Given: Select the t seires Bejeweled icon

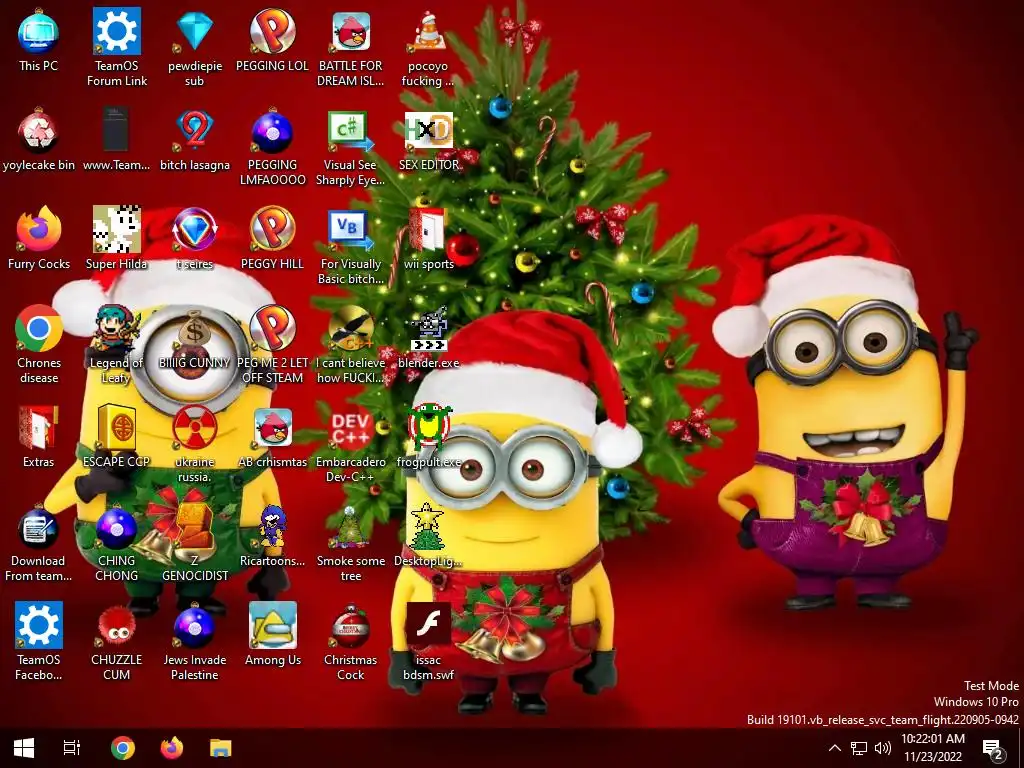Looking at the screenshot, I should pos(195,229).
